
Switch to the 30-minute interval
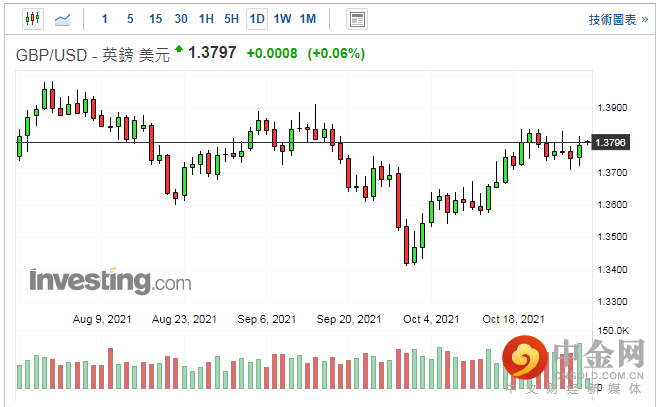tap(180, 19)
